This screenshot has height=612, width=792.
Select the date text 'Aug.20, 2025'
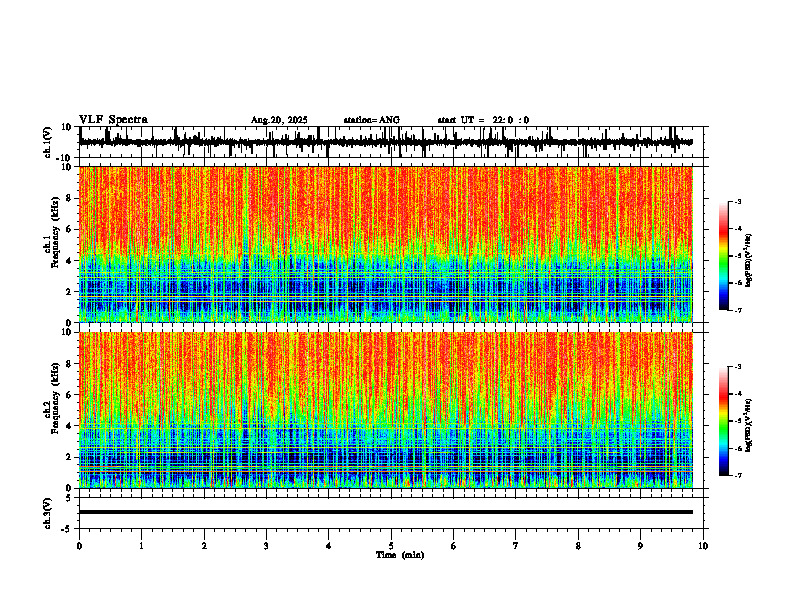coord(279,120)
